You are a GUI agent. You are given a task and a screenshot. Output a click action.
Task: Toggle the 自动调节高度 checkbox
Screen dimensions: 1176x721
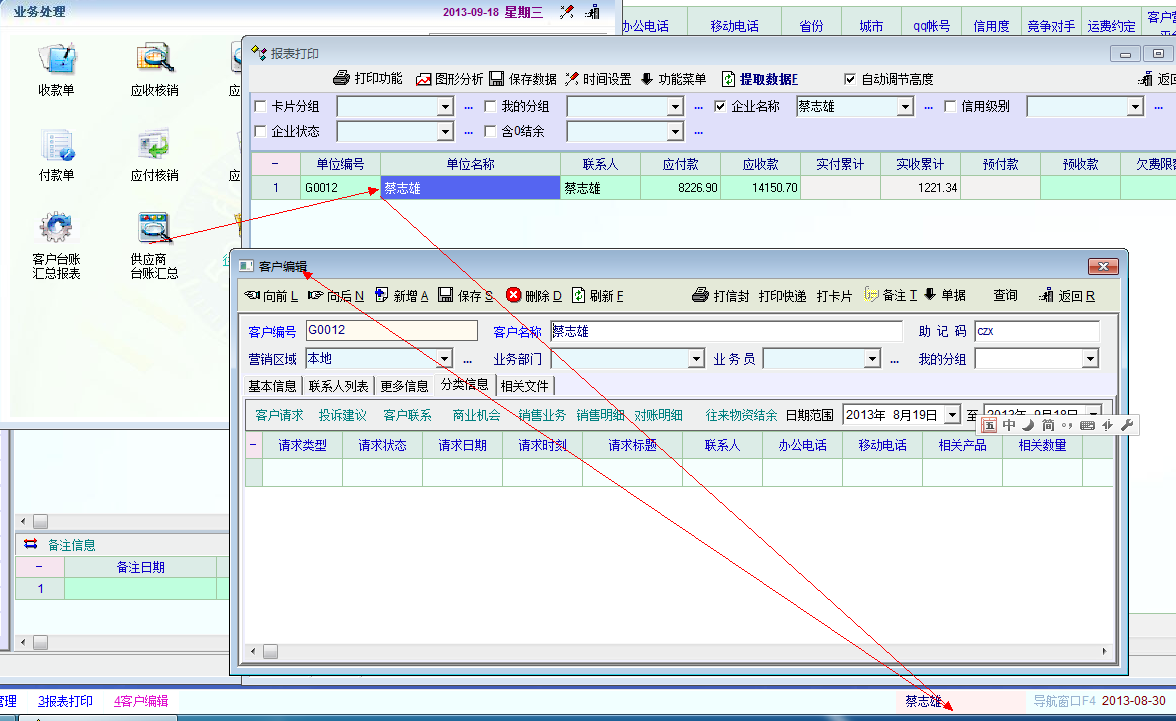coord(850,79)
